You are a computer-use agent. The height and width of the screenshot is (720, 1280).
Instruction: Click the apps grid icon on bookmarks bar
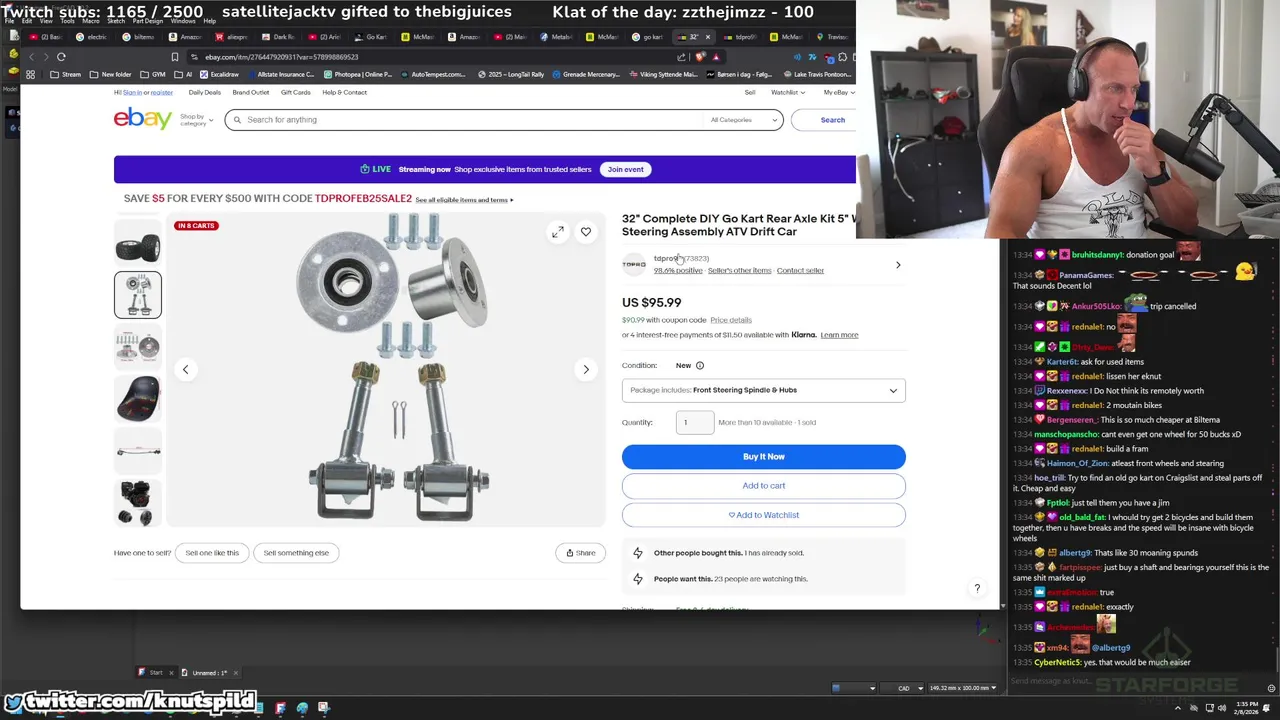coord(30,74)
